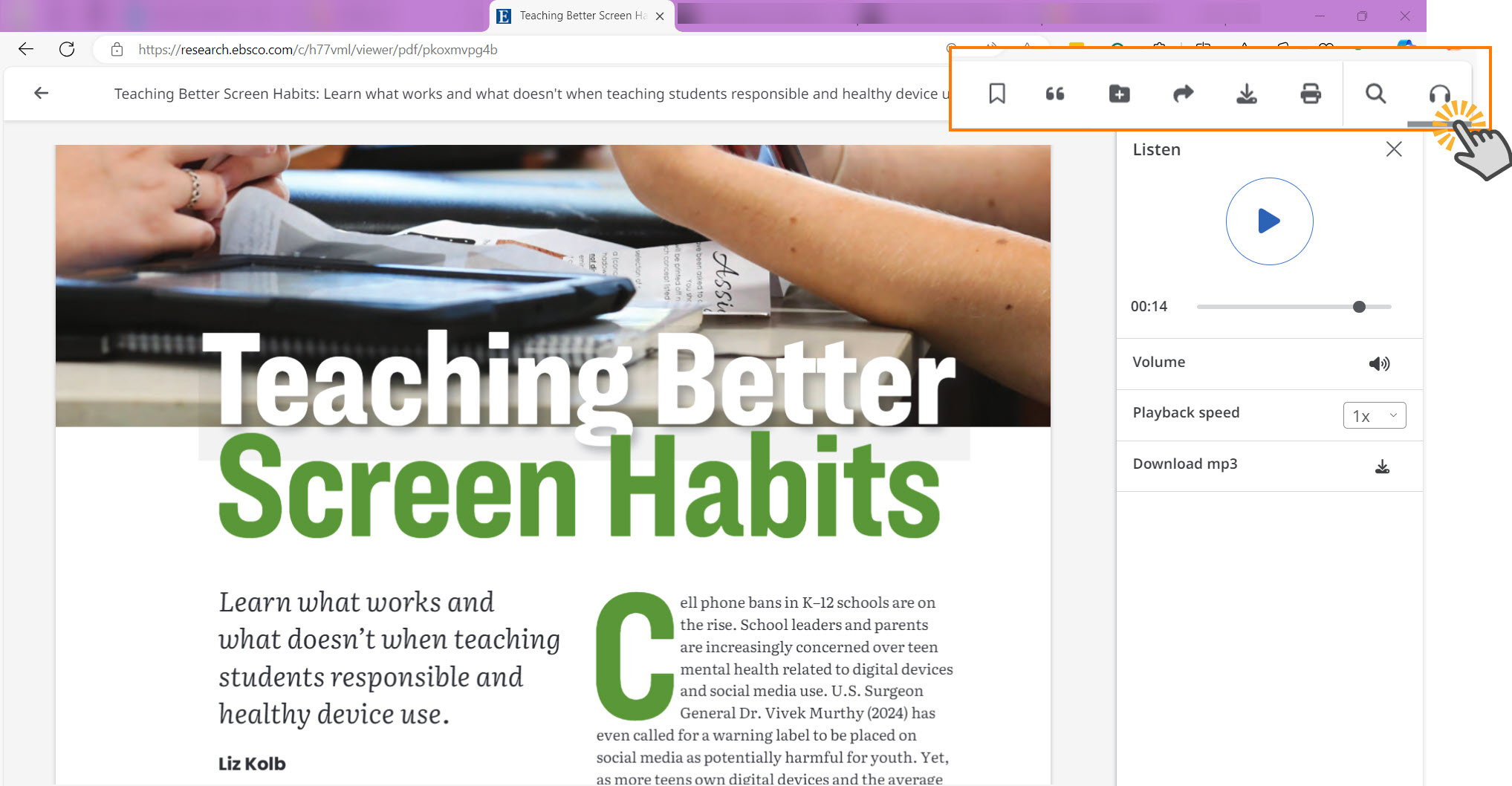Image resolution: width=1512 pixels, height=786 pixels.
Task: Mute audio with Volume speaker icon
Action: 1379,363
